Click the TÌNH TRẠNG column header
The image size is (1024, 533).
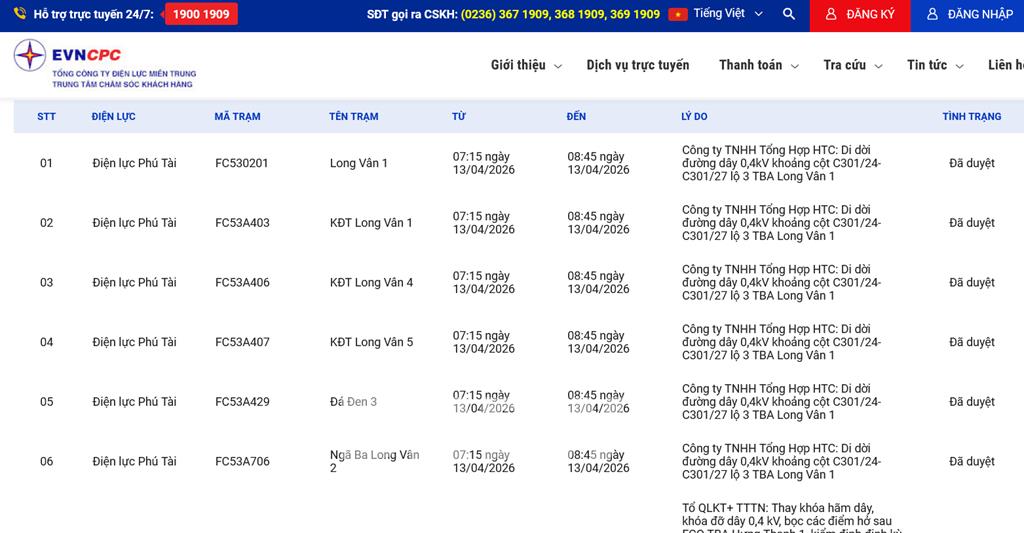[x=971, y=117]
